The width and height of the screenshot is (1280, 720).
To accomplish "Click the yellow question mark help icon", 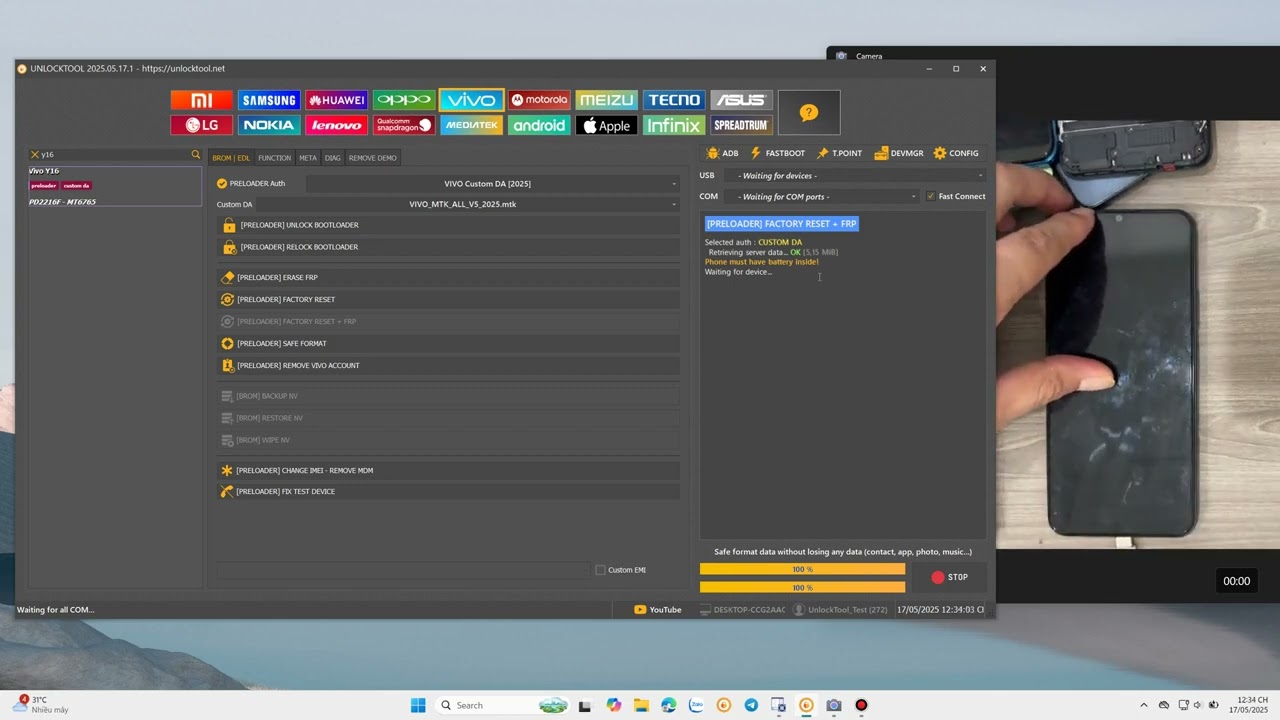I will pos(809,113).
